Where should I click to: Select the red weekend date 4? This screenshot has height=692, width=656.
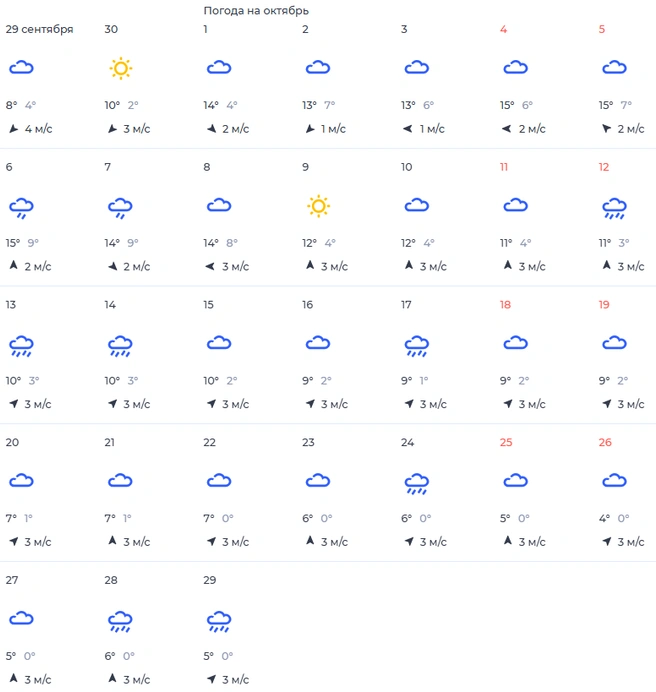(503, 29)
